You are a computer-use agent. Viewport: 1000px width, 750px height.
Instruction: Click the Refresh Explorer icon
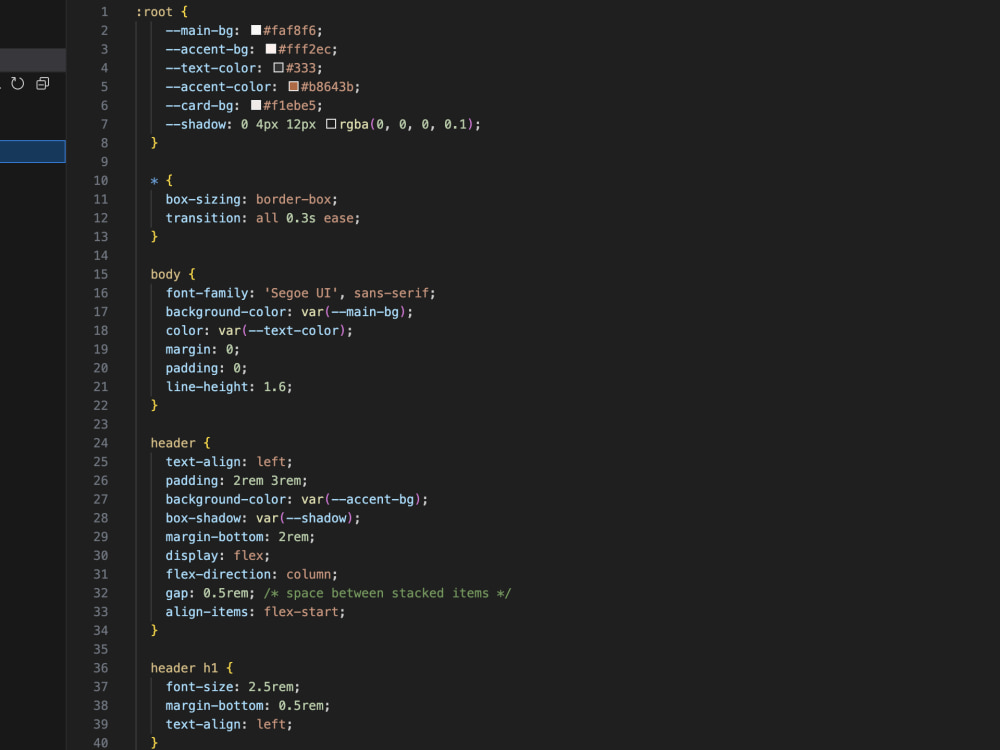click(x=18, y=84)
